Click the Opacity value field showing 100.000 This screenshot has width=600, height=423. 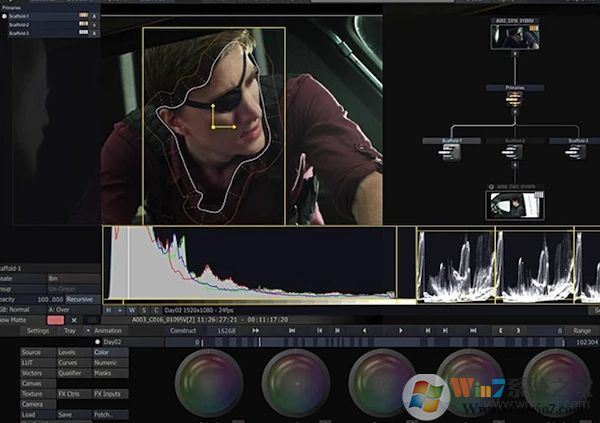49,299
